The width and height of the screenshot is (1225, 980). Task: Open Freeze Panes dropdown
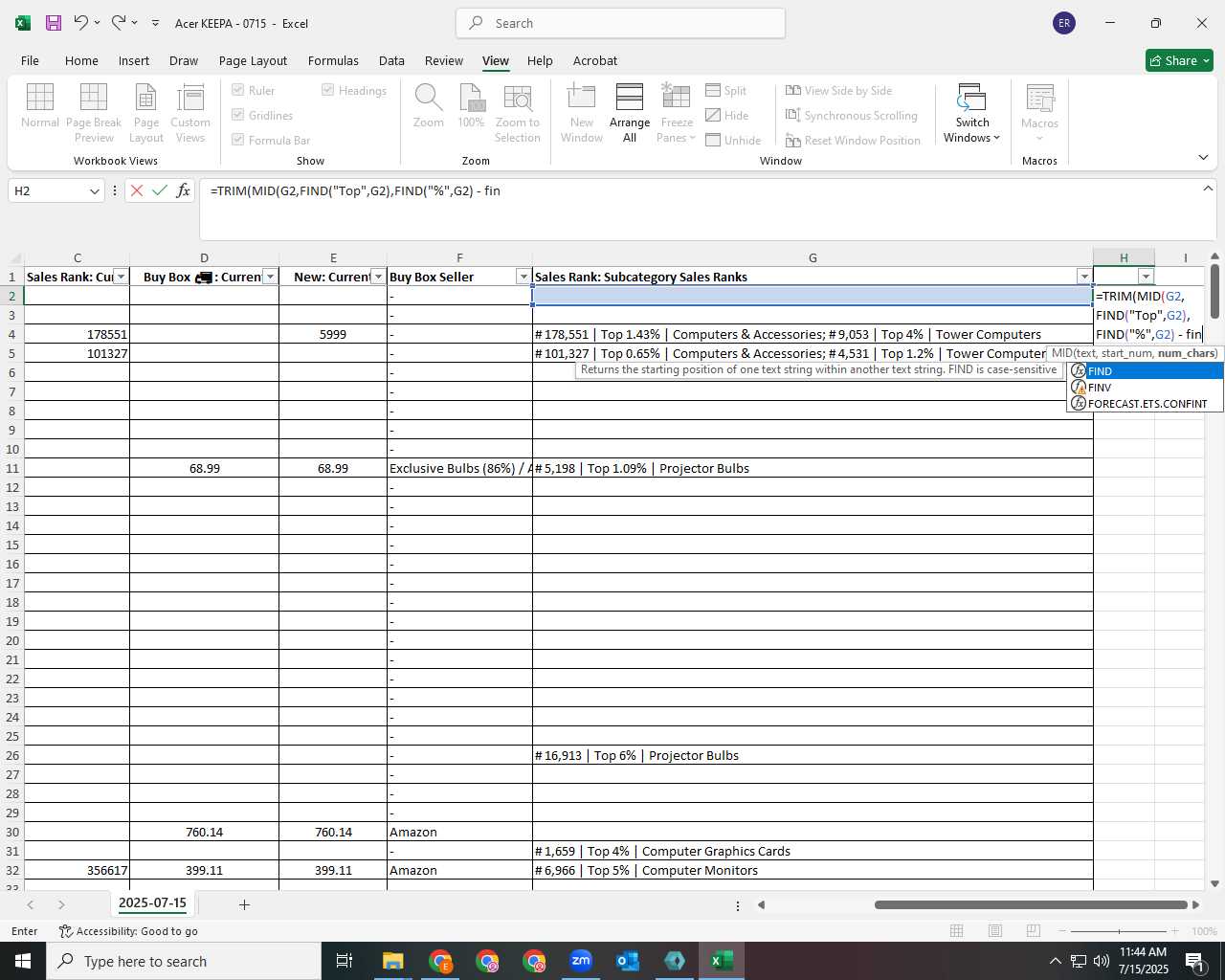coord(677,113)
